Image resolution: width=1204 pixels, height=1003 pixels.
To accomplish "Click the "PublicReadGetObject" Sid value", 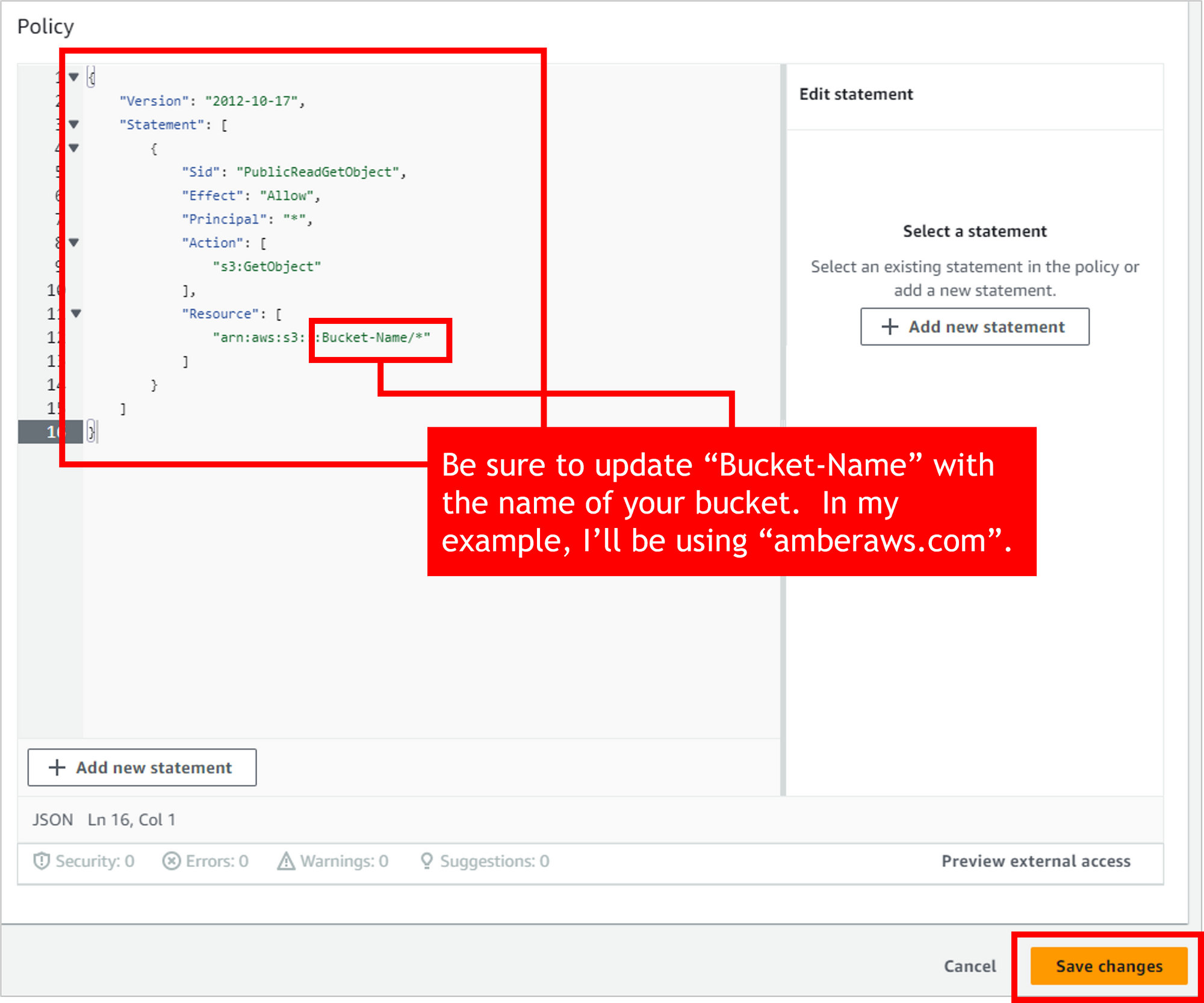I will point(318,172).
